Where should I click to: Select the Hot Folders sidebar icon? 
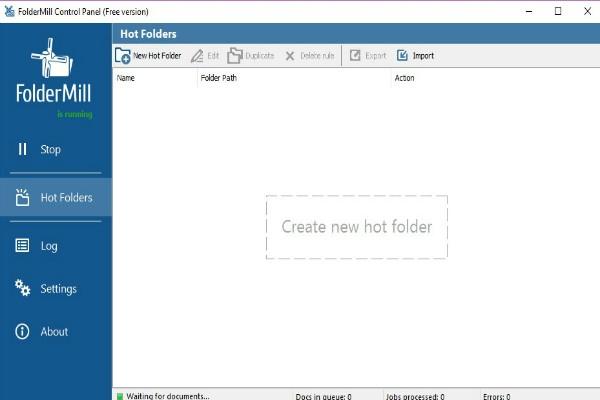click(22, 197)
